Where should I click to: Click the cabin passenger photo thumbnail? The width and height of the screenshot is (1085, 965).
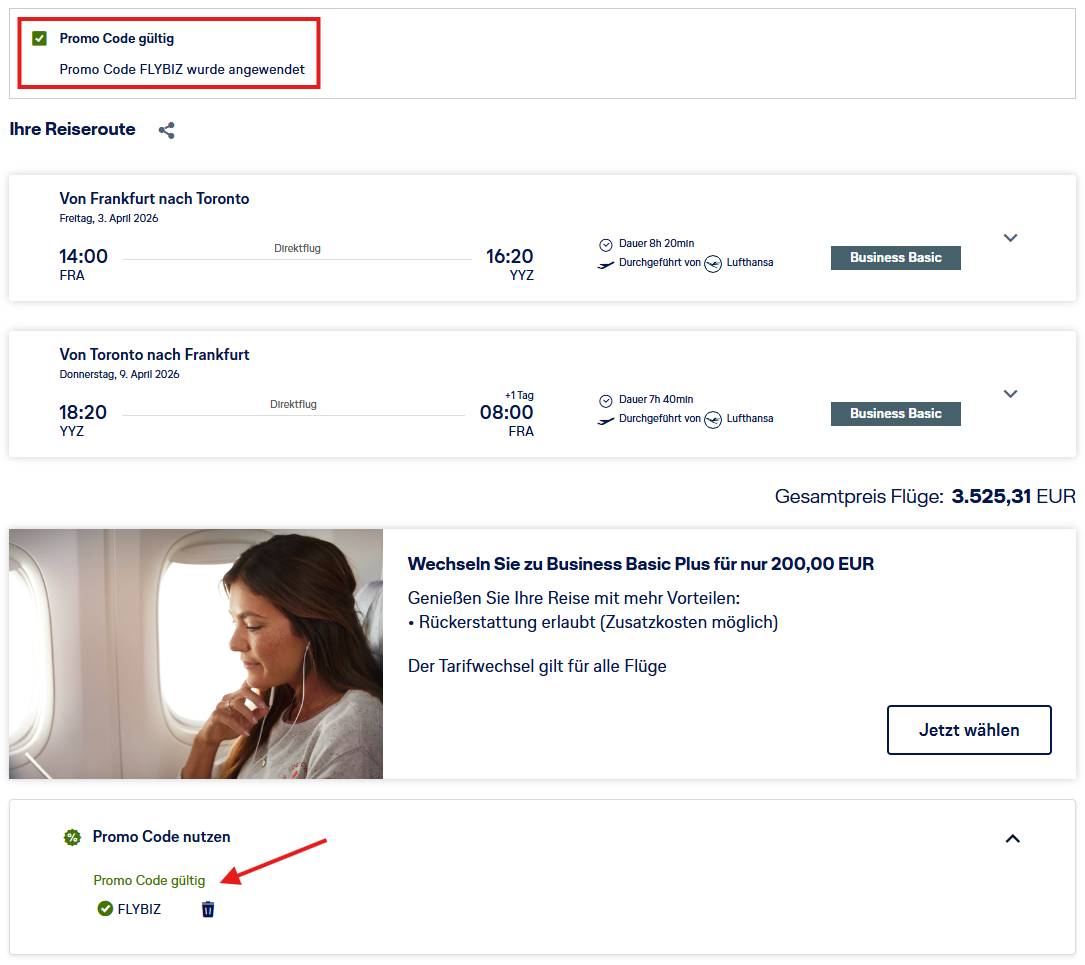196,653
